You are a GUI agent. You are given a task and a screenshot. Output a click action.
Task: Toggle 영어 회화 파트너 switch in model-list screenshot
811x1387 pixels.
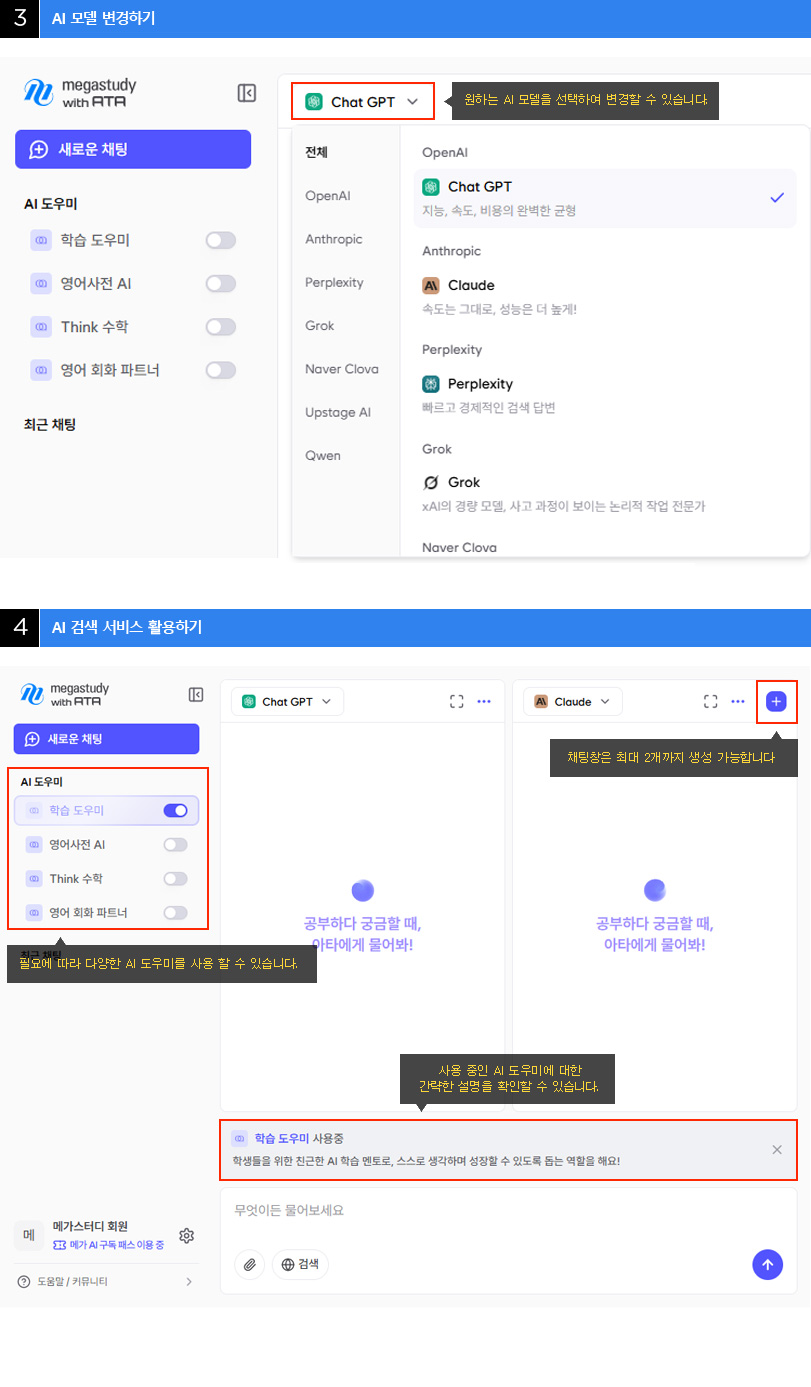[221, 370]
